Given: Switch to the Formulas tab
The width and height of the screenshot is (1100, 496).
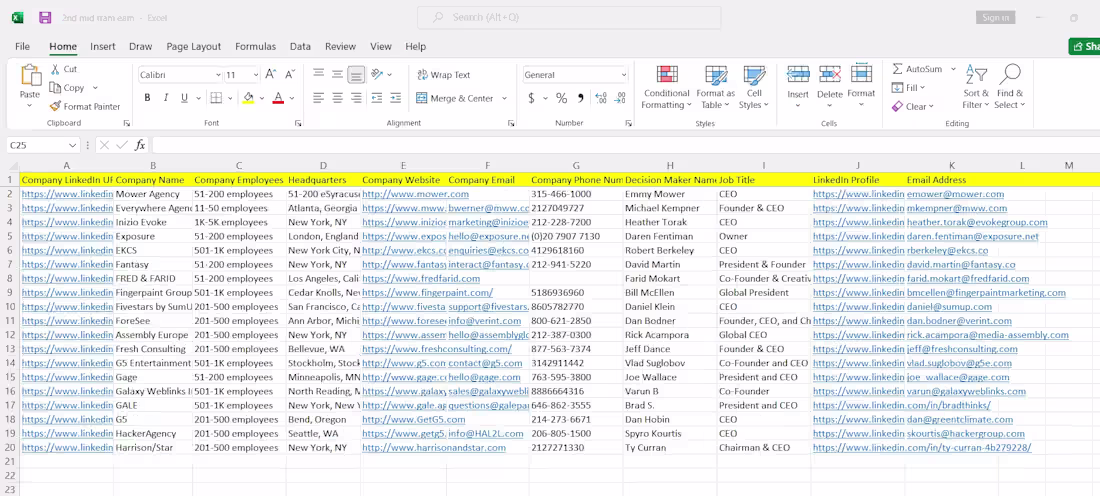Looking at the screenshot, I should click(x=255, y=46).
